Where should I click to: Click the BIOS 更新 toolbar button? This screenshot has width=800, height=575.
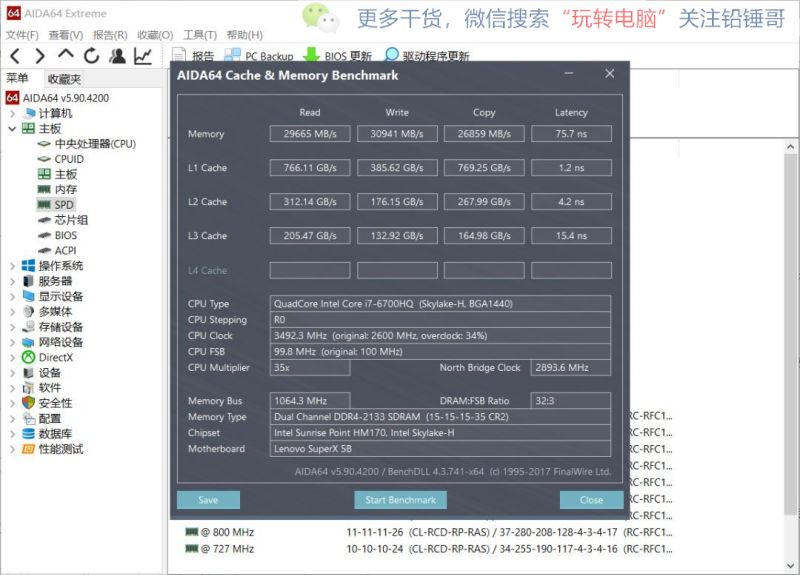[338, 56]
